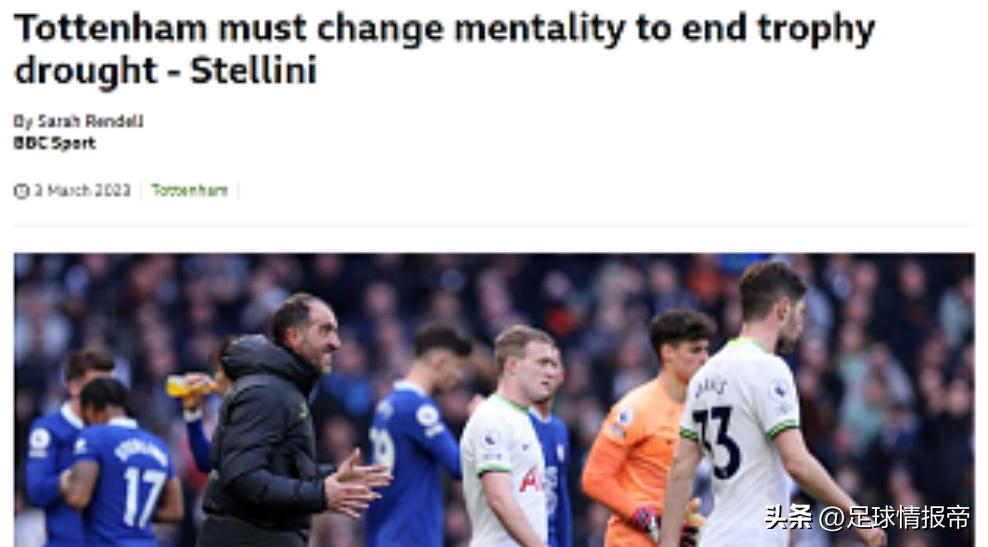
Task: Click the @足球情报帝 watermark text
Action: [x=895, y=518]
